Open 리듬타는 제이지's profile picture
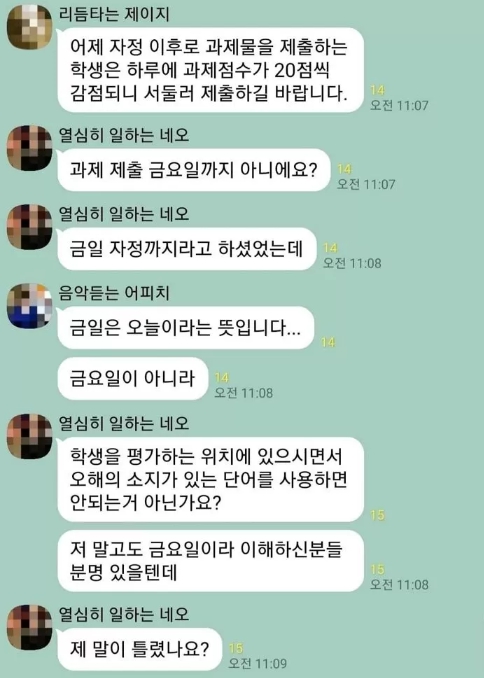484x678 pixels. click(x=30, y=27)
